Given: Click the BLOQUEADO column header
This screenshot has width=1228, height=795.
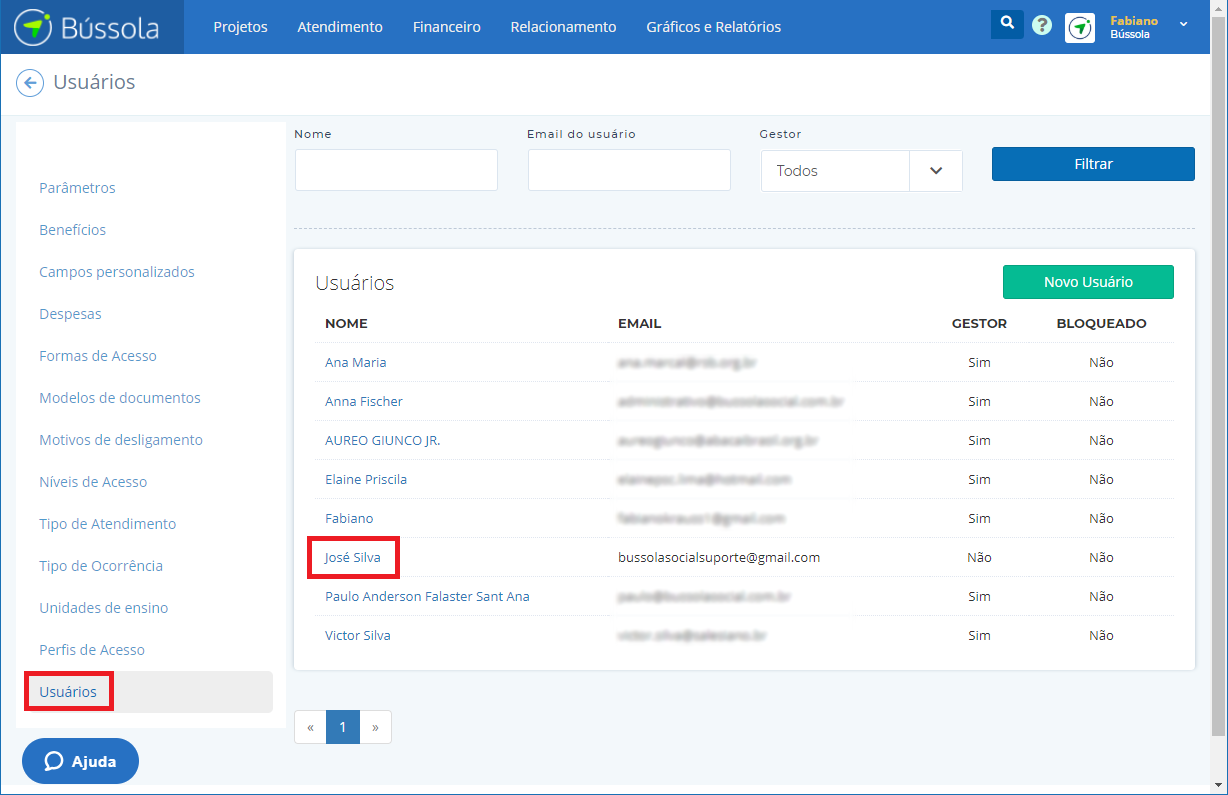Looking at the screenshot, I should click(x=1101, y=324).
